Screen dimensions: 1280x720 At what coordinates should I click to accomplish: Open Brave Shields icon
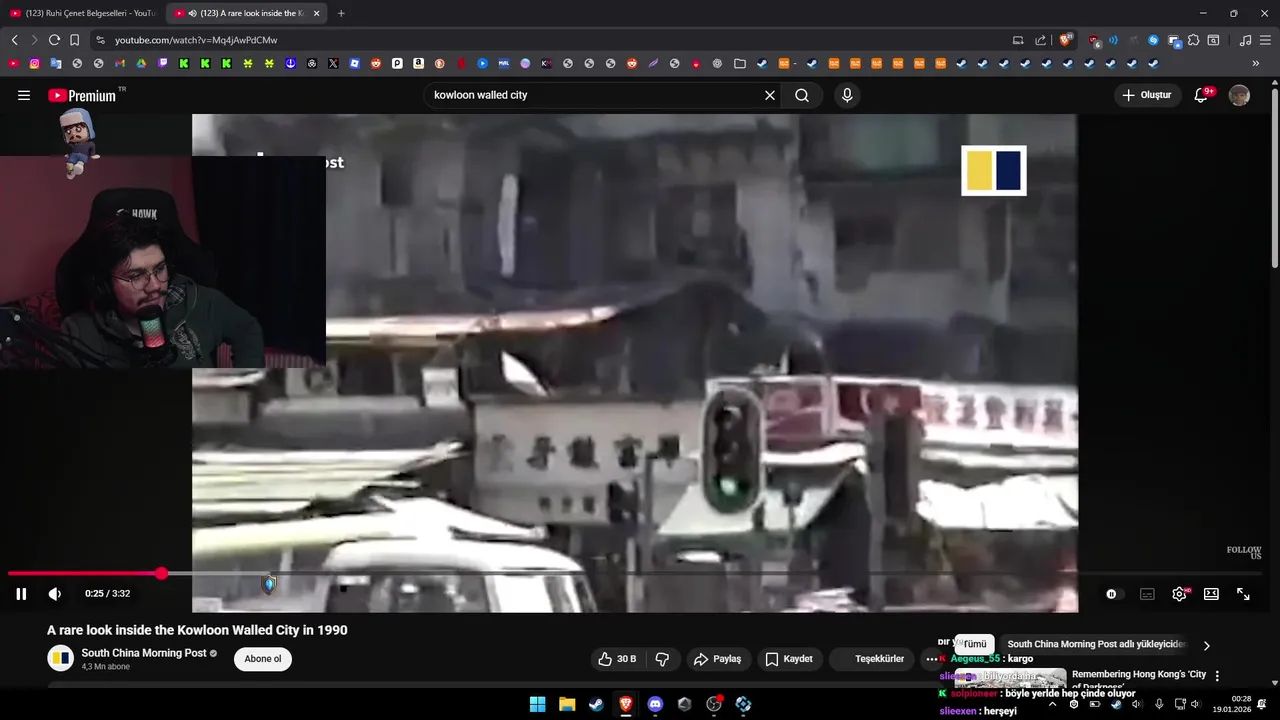[1066, 40]
